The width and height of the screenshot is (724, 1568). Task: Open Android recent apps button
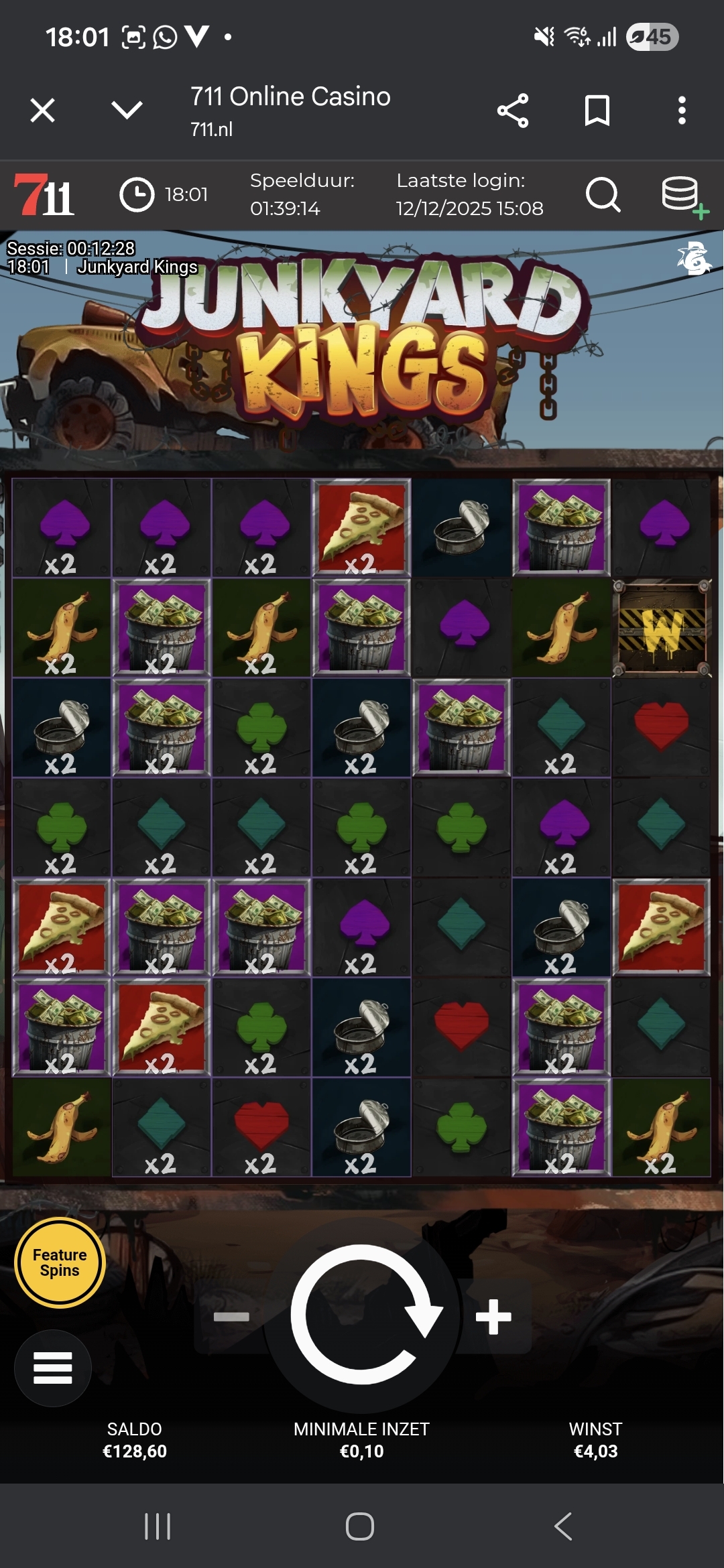click(x=158, y=1526)
